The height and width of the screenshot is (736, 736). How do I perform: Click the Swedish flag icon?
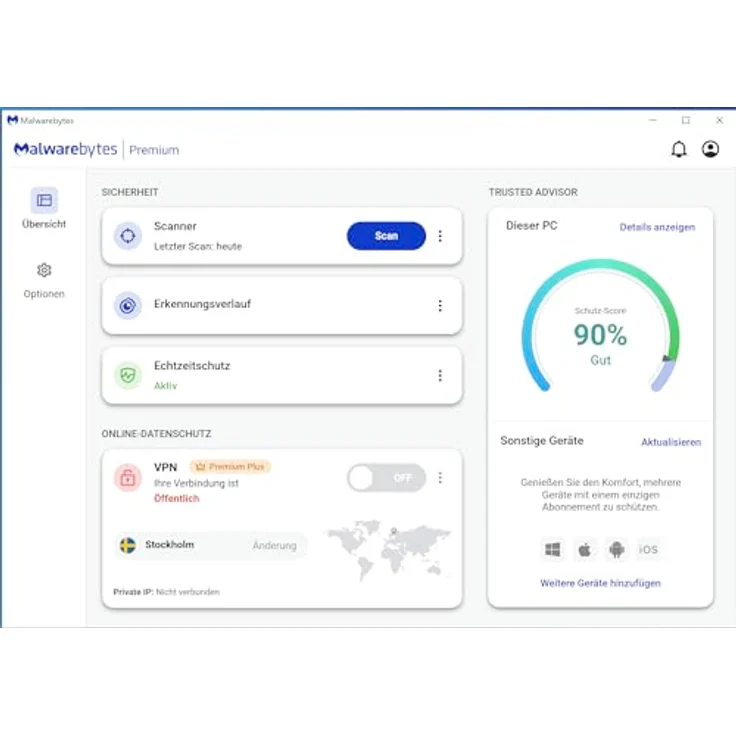pyautogui.click(x=128, y=545)
